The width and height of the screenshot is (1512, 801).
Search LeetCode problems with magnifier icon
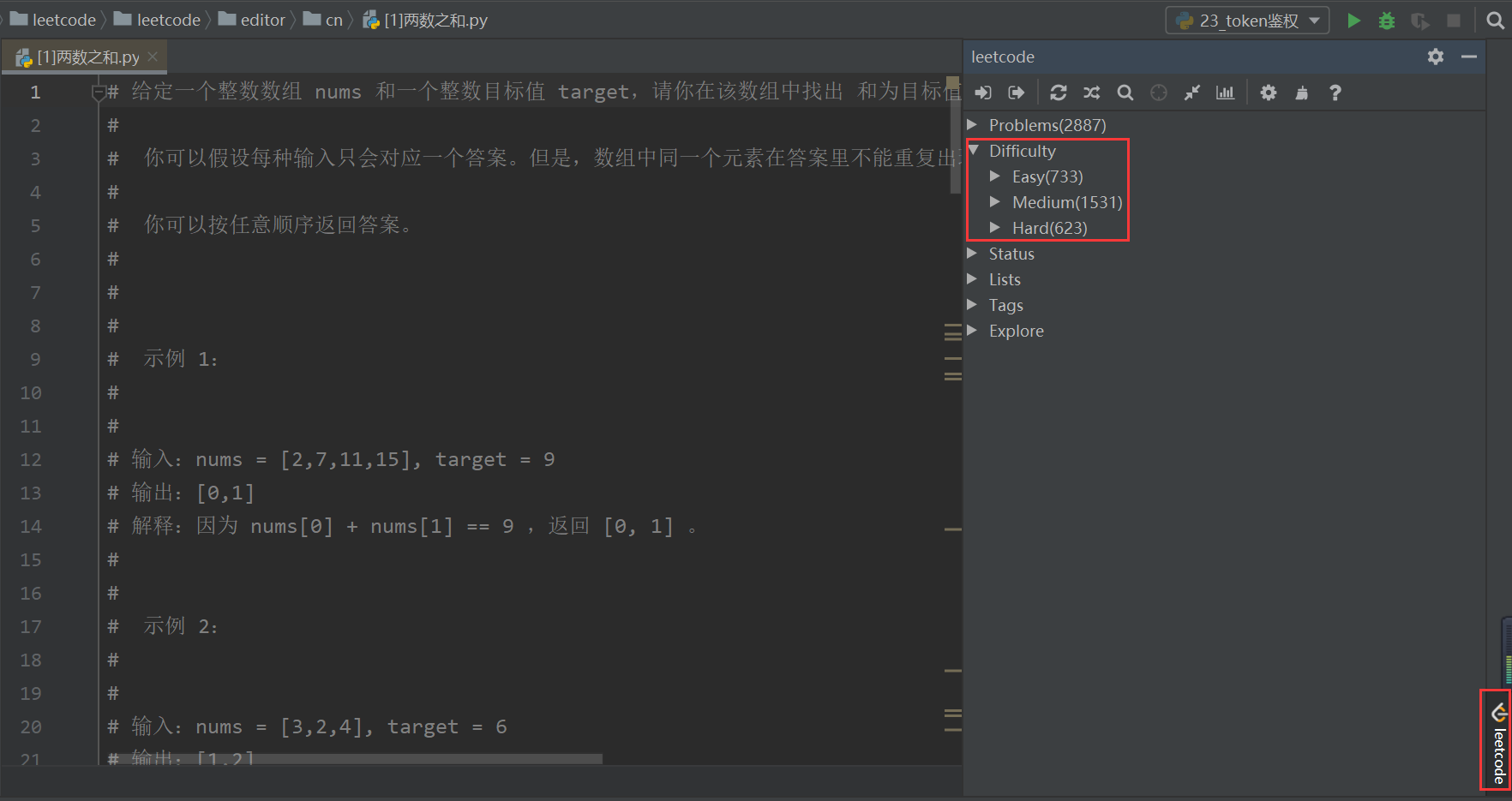[1125, 93]
